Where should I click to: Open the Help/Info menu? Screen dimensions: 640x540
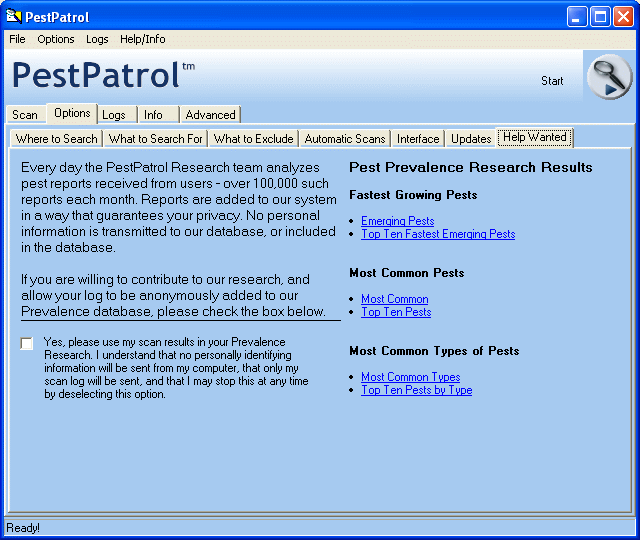[142, 39]
